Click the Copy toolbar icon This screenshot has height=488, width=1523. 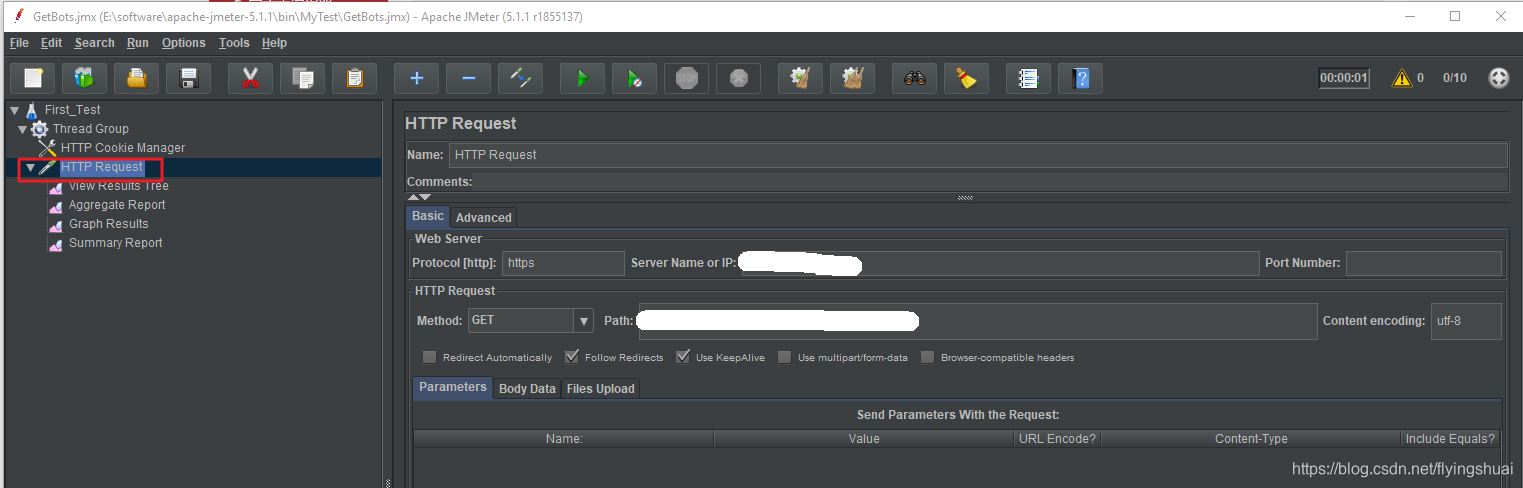pos(303,78)
